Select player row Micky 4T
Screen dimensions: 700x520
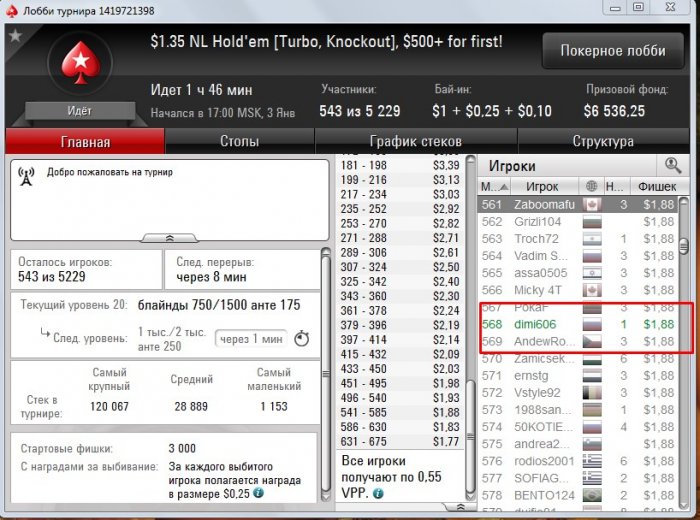[x=578, y=290]
